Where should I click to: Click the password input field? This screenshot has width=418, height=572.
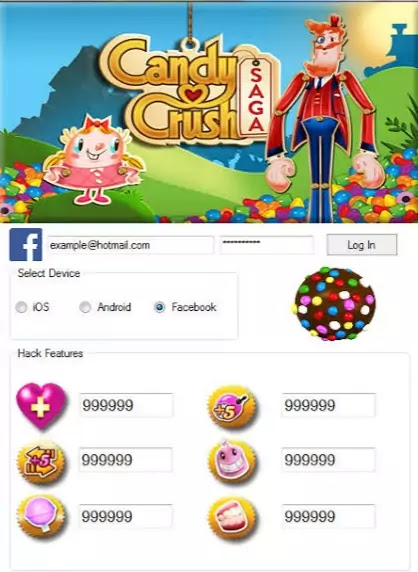[x=267, y=245]
